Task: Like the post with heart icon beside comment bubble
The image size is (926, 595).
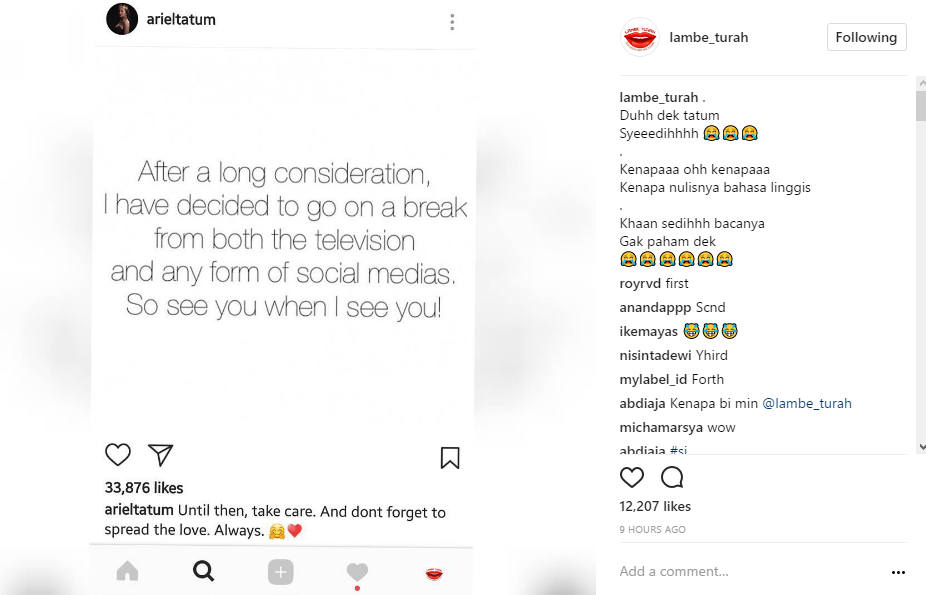Action: coord(632,477)
